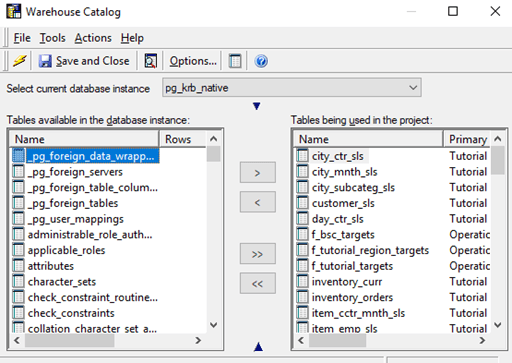Click the lightning bolt read warehouse icon

pos(19,61)
